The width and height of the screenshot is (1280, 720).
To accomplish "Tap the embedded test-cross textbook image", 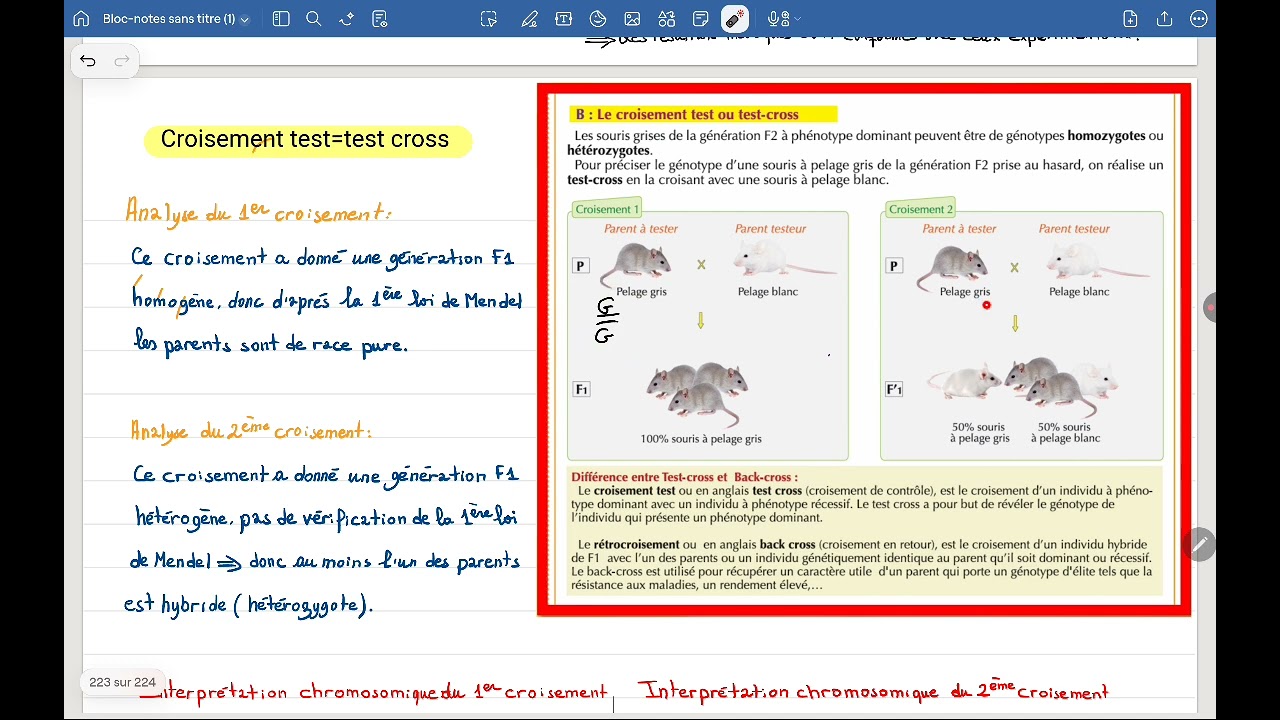I will point(864,349).
